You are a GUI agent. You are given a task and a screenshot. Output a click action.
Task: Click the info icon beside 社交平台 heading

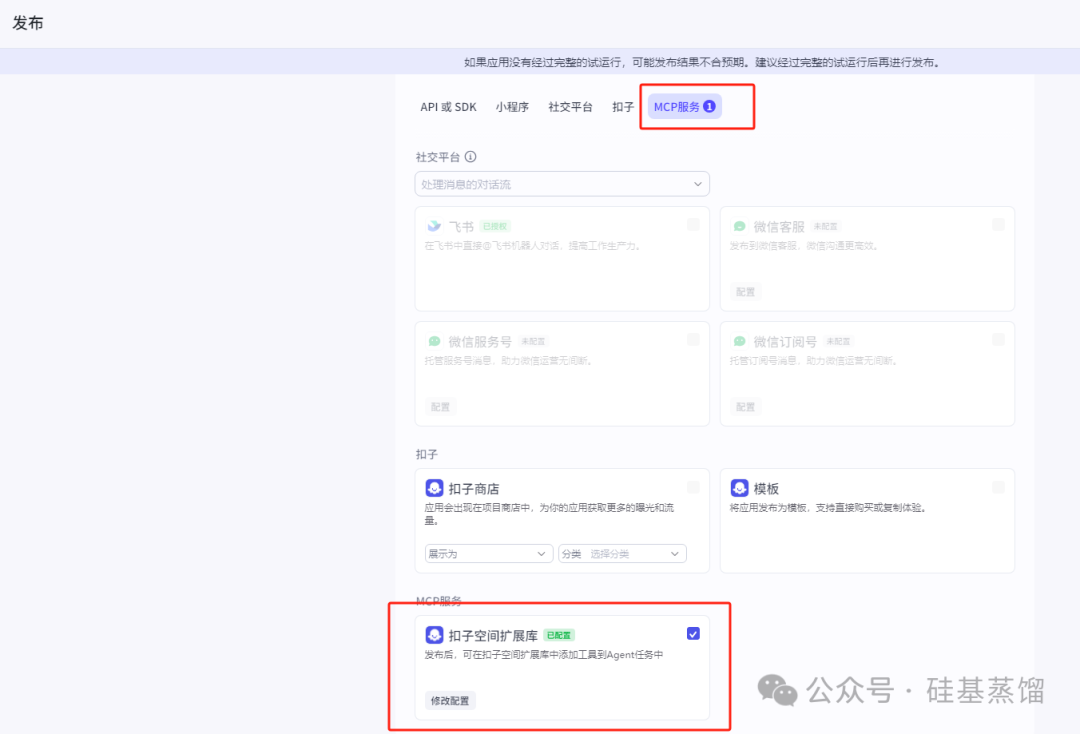pos(470,157)
